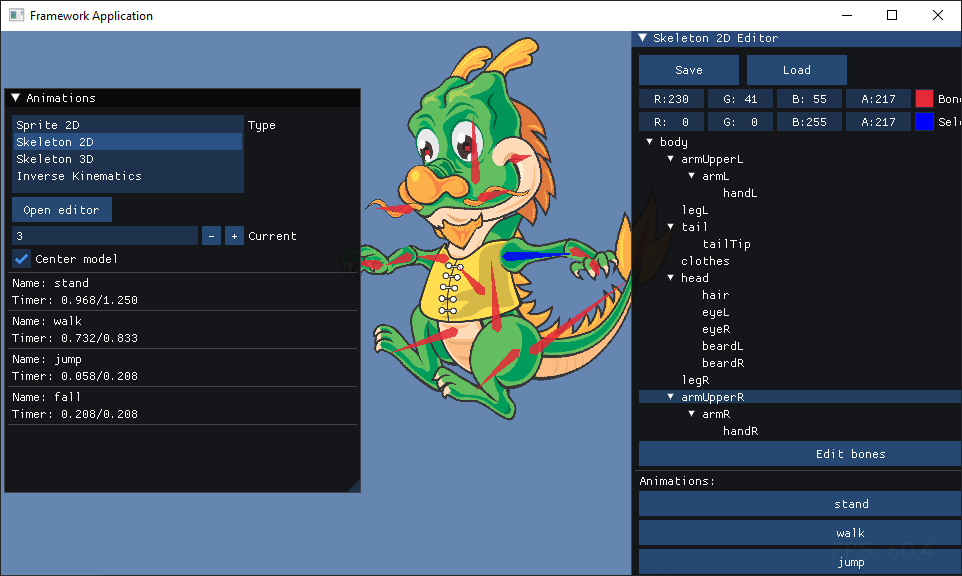Image resolution: width=962 pixels, height=576 pixels.
Task: Collapse the armUpperL tree node
Action: (x=671, y=159)
